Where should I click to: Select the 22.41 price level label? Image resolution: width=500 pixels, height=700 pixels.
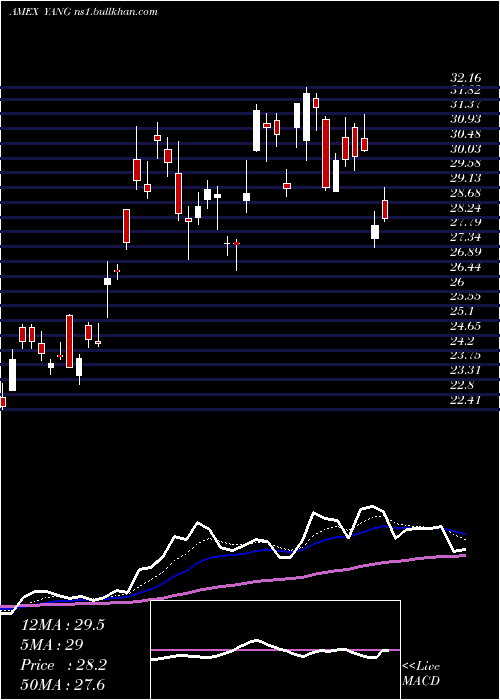(x=466, y=400)
